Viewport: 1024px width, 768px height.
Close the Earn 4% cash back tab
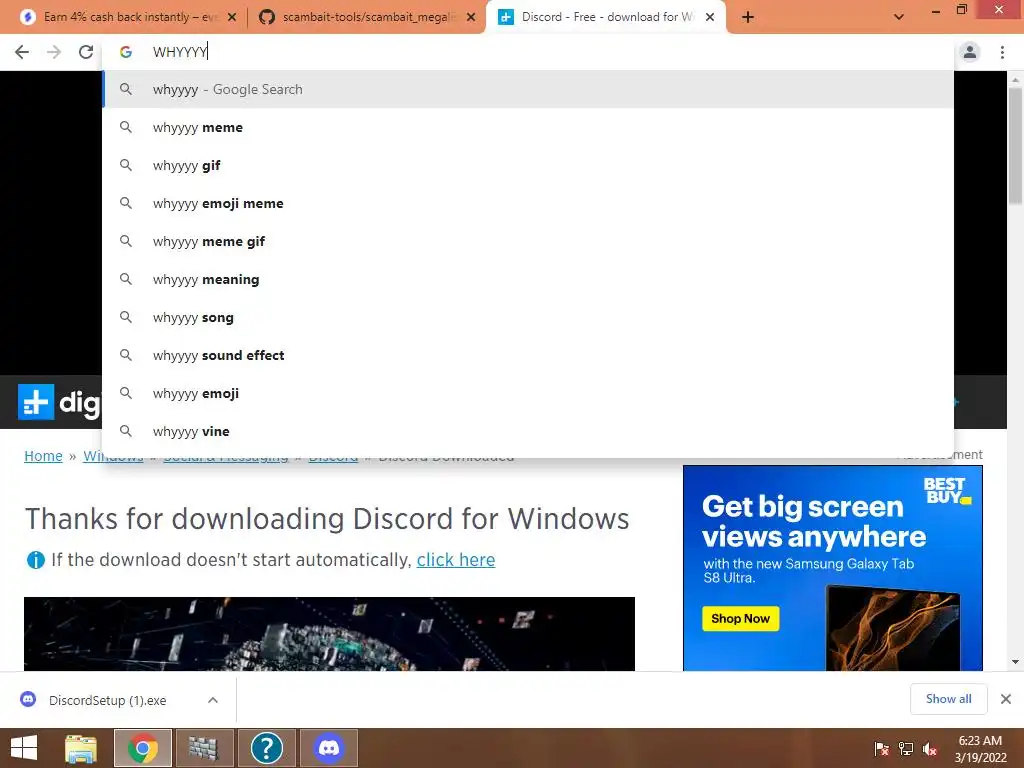(232, 17)
